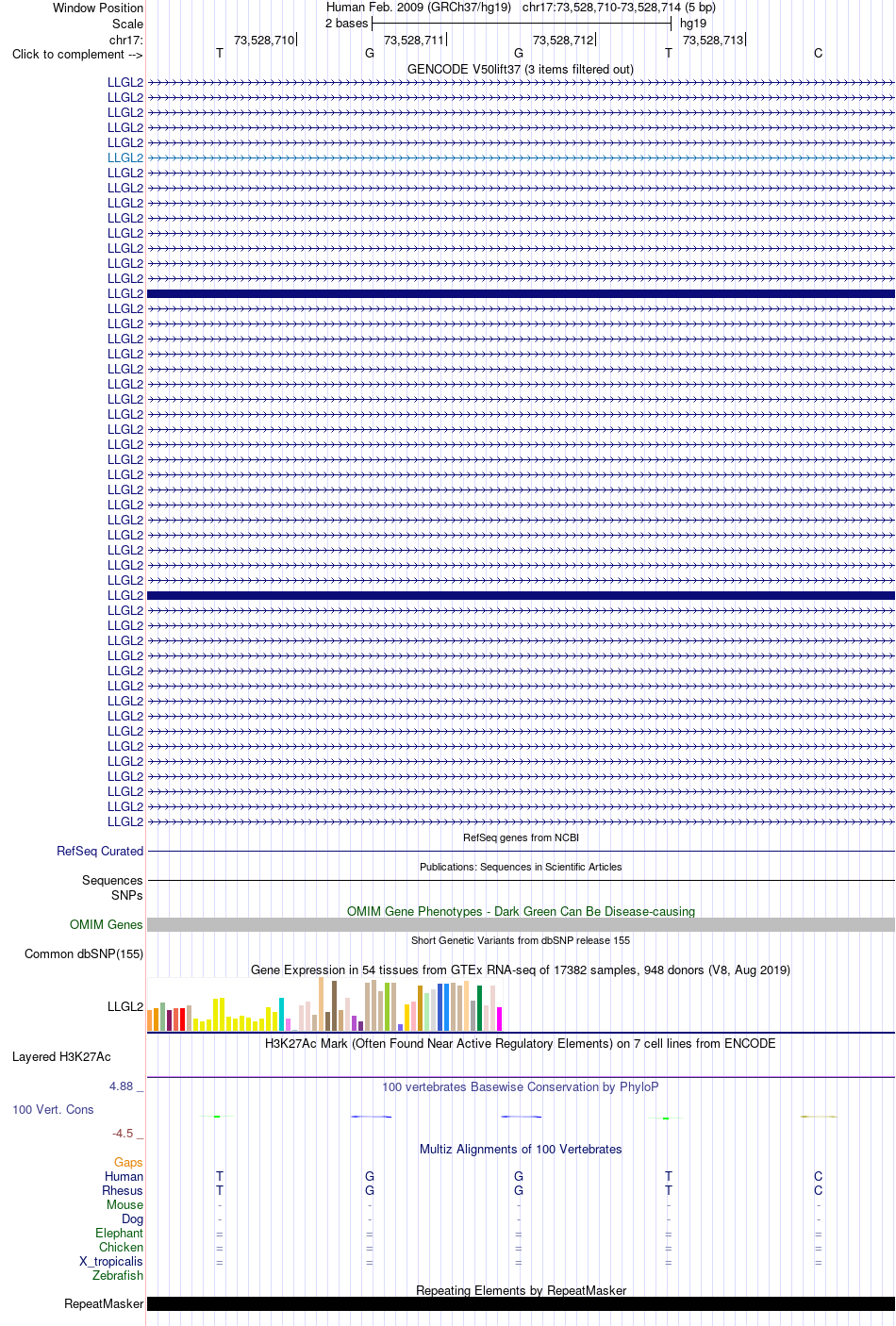Open 'Short Genetic Variants from dbSNP release 155'

521,940
